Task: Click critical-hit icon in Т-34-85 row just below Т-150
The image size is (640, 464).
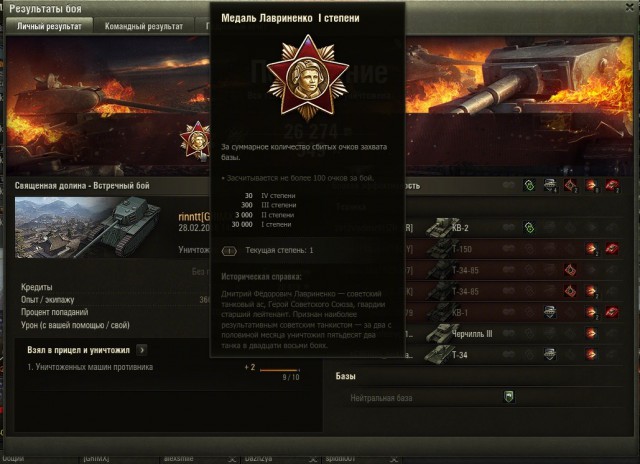Action: tap(570, 270)
